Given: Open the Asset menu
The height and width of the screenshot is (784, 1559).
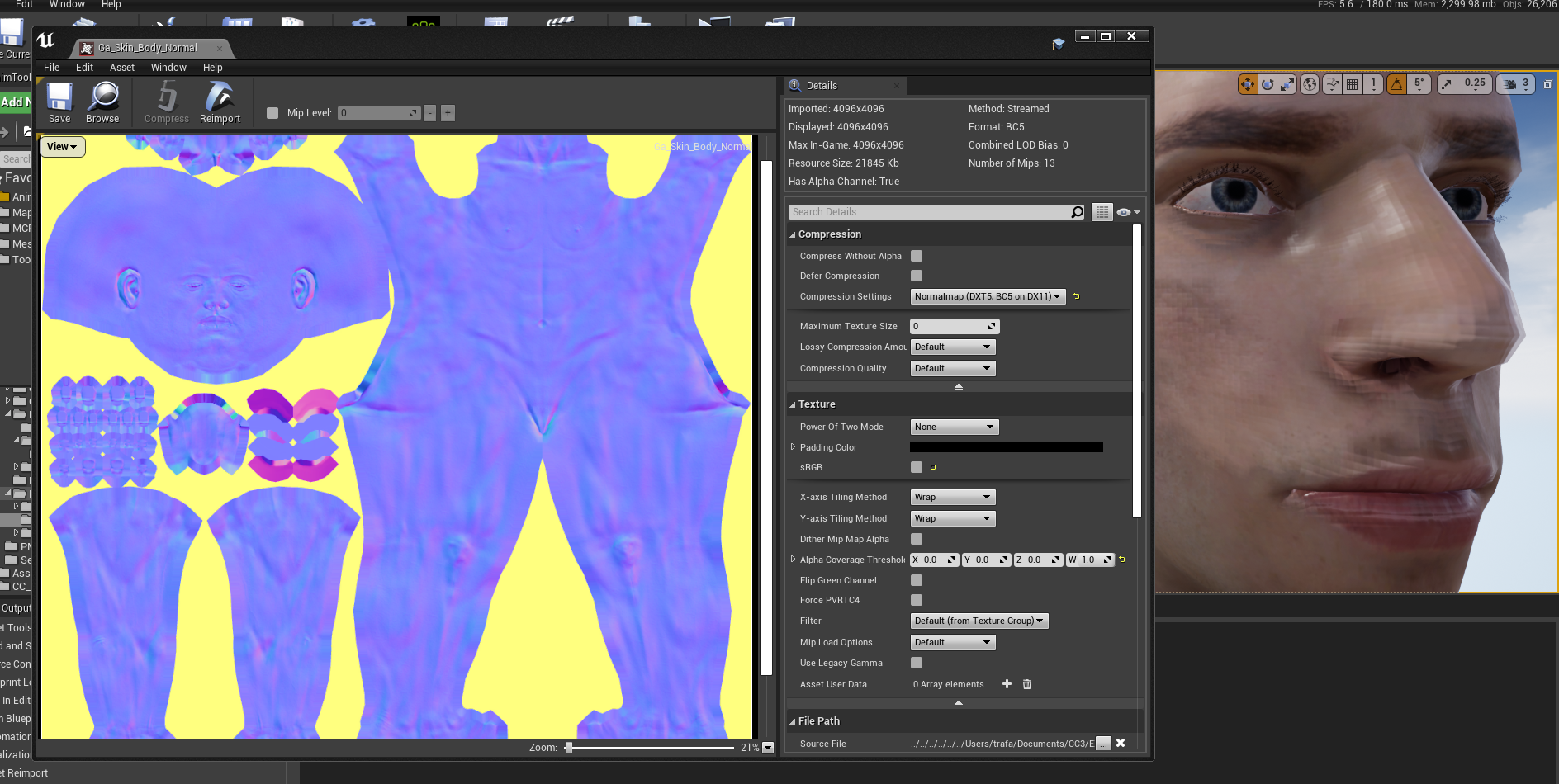Looking at the screenshot, I should [121, 68].
